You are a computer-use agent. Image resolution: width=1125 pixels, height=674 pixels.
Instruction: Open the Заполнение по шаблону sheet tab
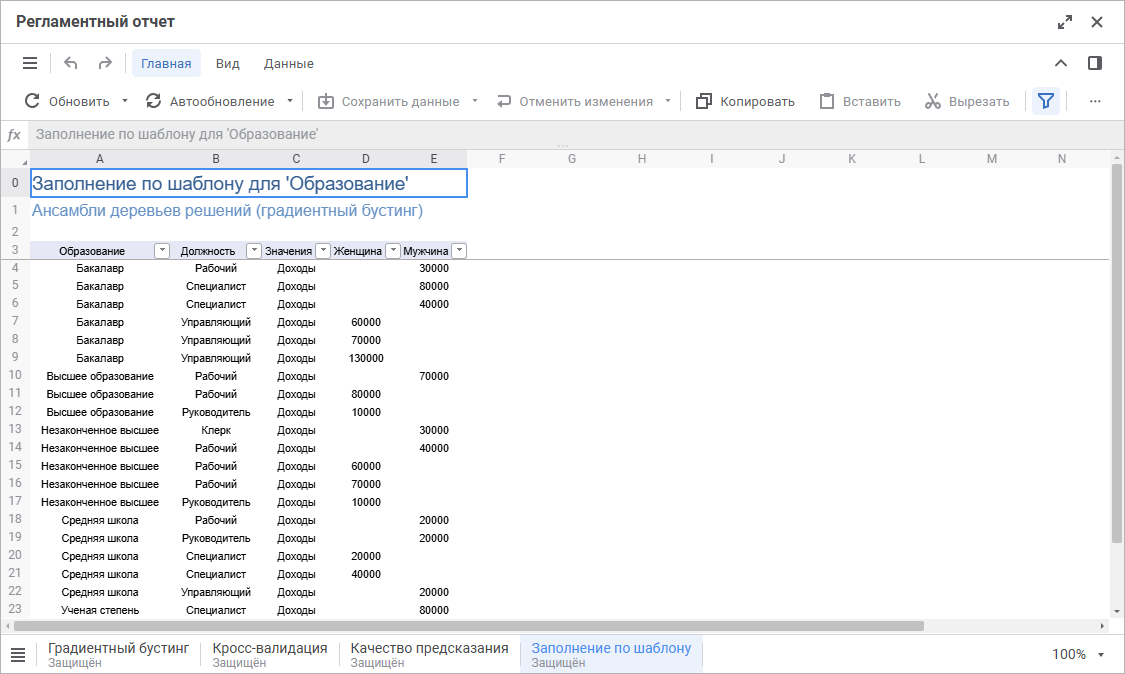pyautogui.click(x=611, y=654)
